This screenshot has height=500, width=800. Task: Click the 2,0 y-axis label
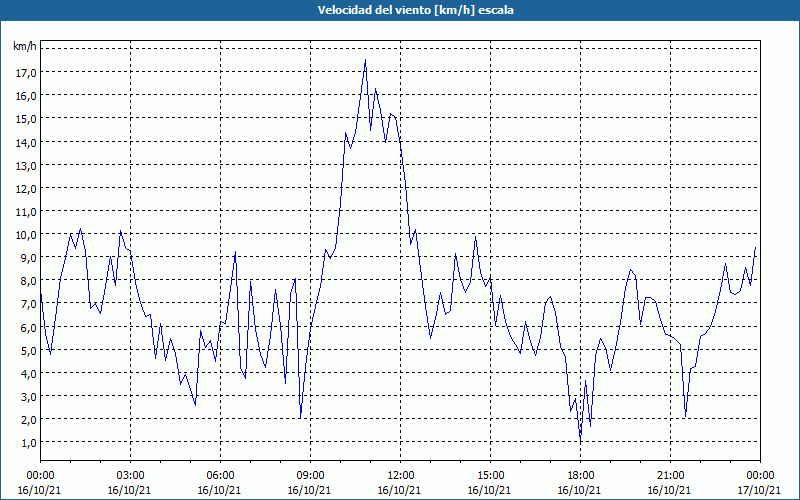(x=28, y=419)
